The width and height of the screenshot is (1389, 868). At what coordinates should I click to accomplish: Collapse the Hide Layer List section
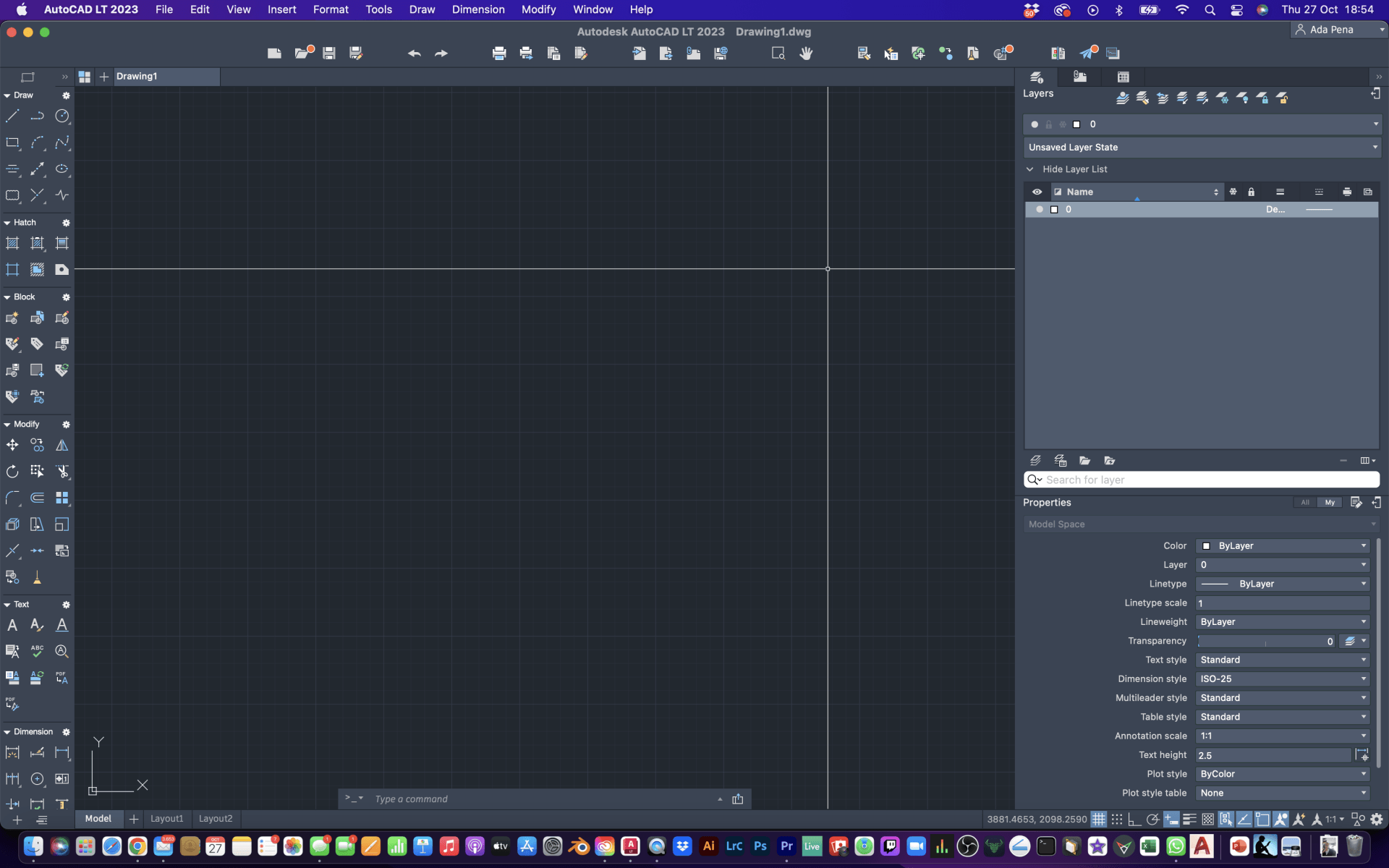pos(1031,169)
